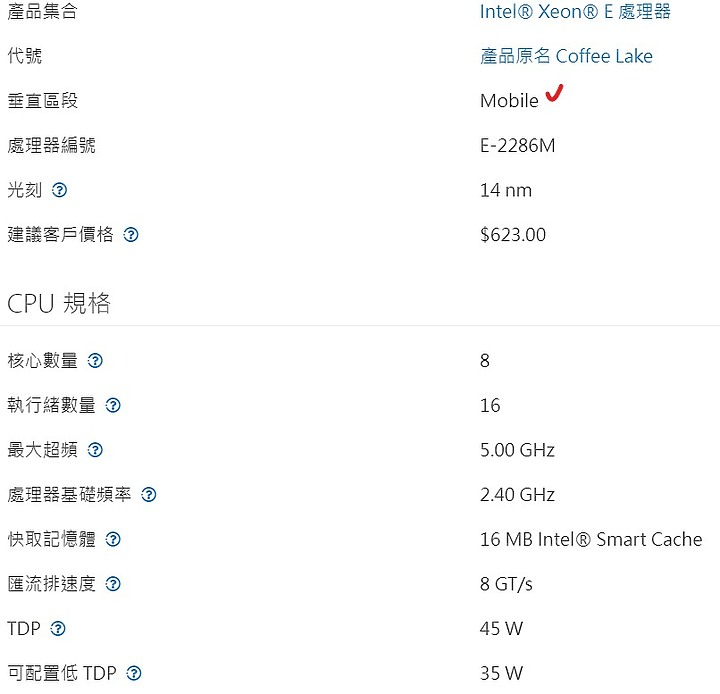Open the 處理器基礎頻率 help tooltip icon
This screenshot has width=720, height=694.
coord(149,495)
